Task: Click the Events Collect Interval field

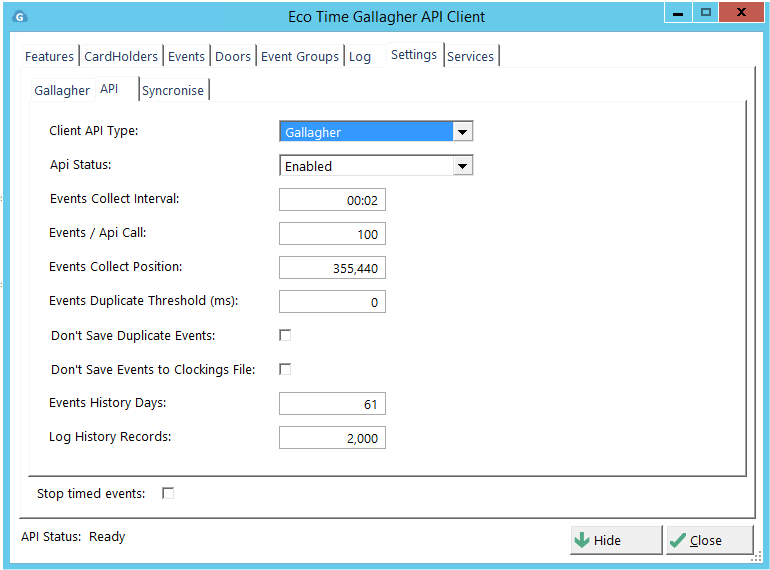Action: (332, 200)
